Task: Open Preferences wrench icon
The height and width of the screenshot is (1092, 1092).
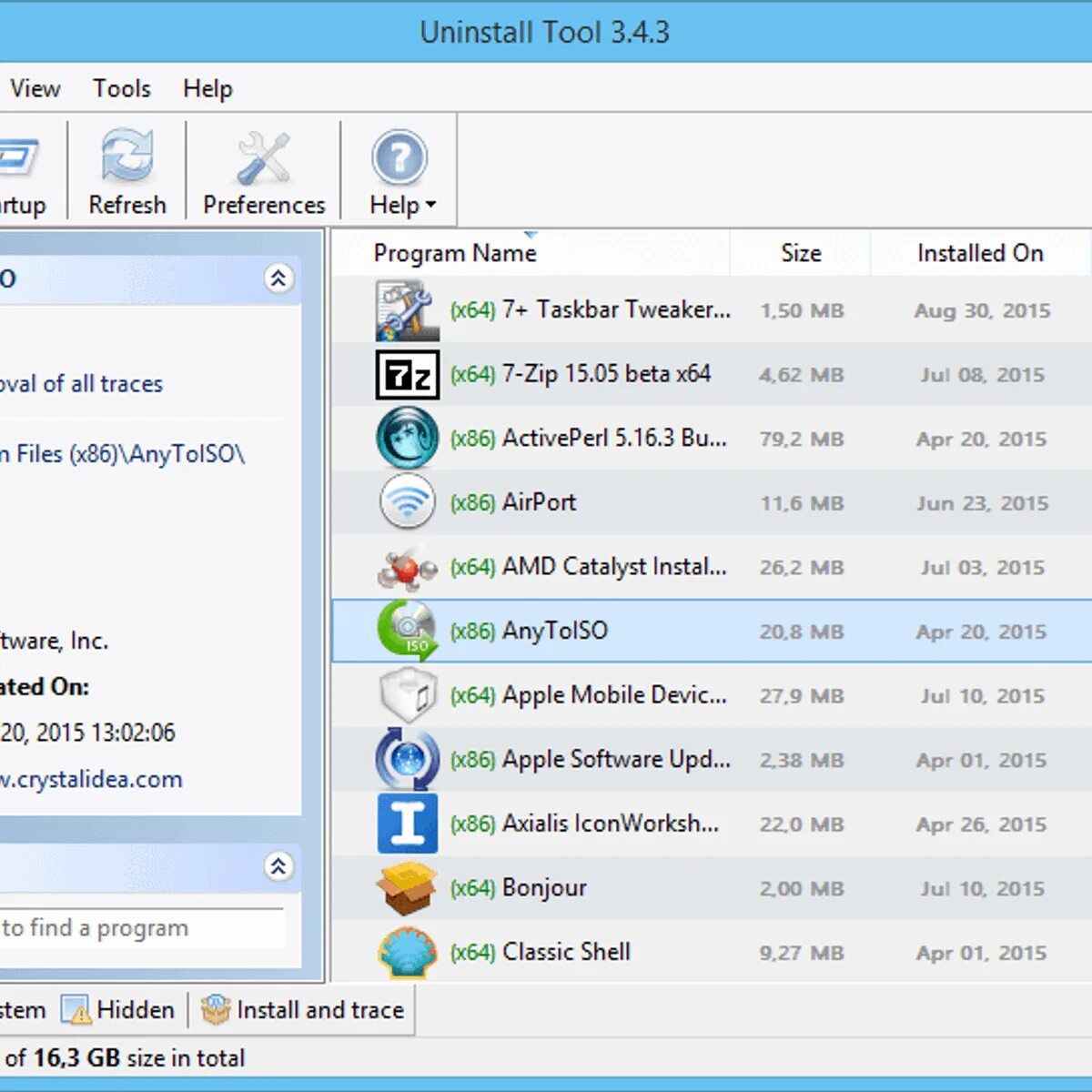Action: coord(264,158)
